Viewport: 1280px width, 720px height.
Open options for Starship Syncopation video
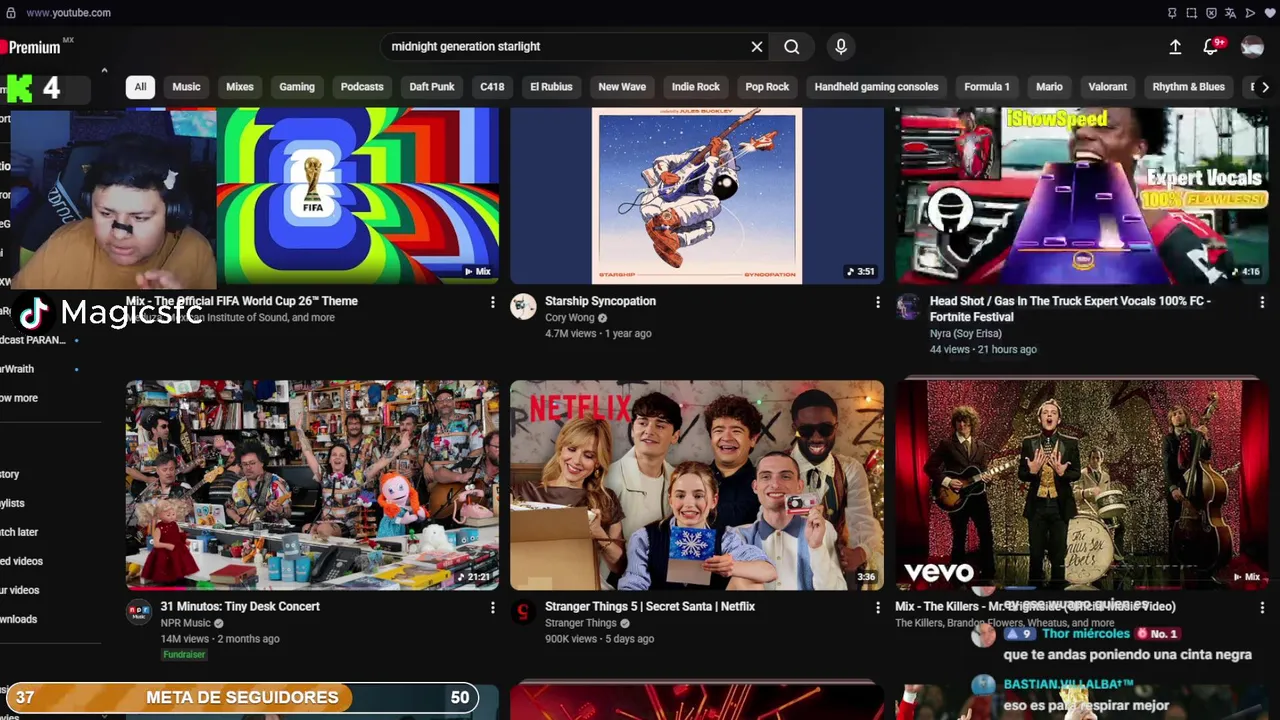pyautogui.click(x=878, y=302)
